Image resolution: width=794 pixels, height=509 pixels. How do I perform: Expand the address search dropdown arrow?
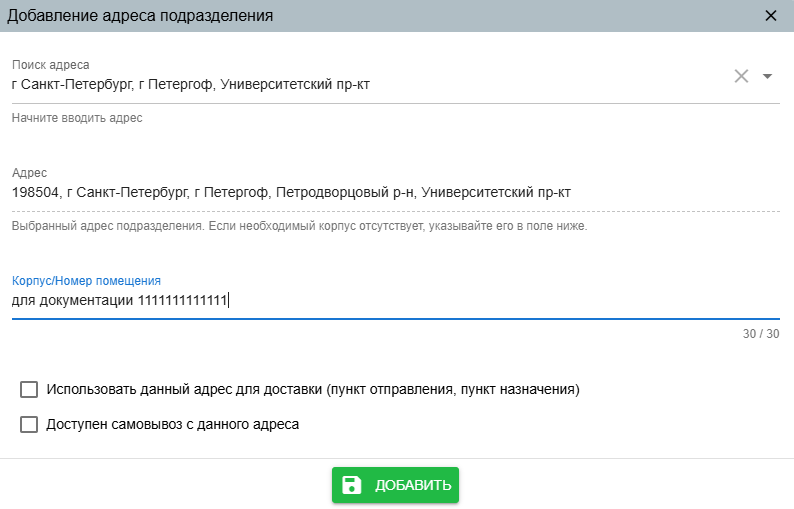767,76
